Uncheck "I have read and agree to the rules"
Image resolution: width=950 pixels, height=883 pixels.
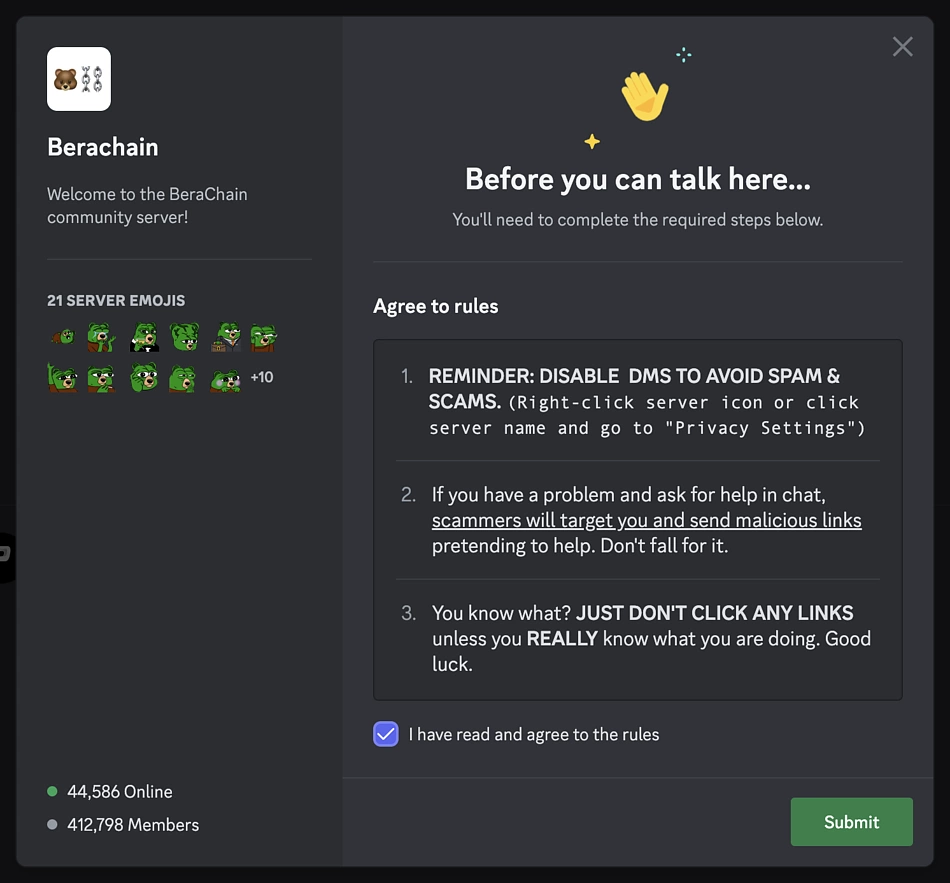coord(385,734)
